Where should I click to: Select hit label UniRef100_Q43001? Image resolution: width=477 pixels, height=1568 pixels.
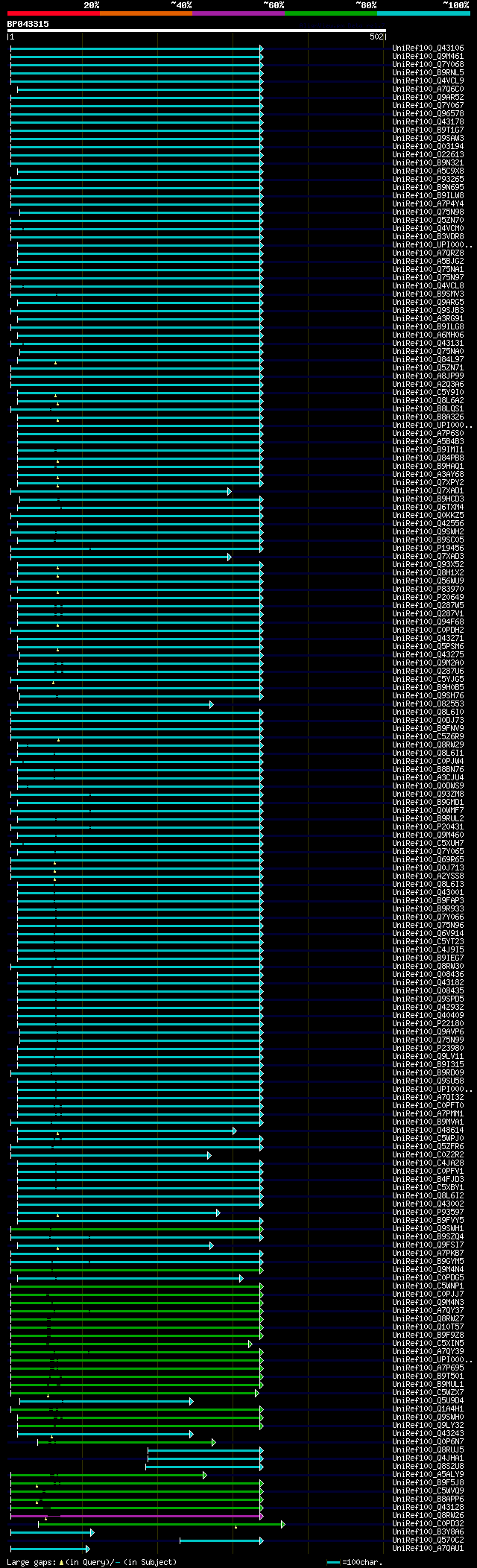(x=428, y=893)
